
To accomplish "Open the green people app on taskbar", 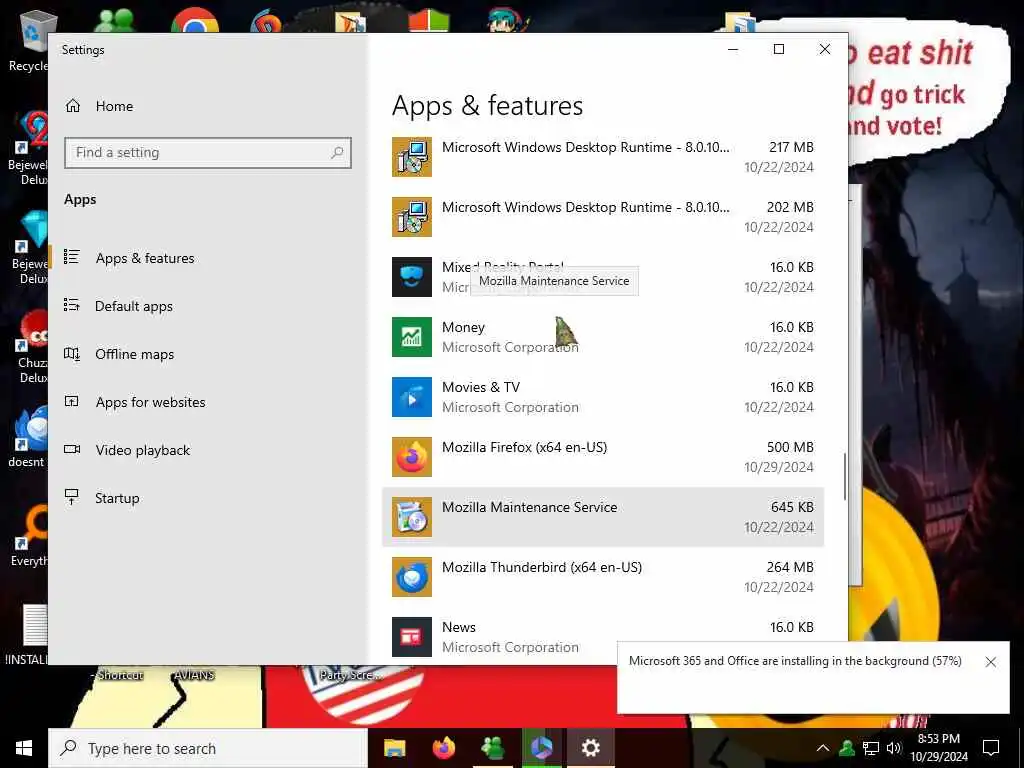I will 493,748.
